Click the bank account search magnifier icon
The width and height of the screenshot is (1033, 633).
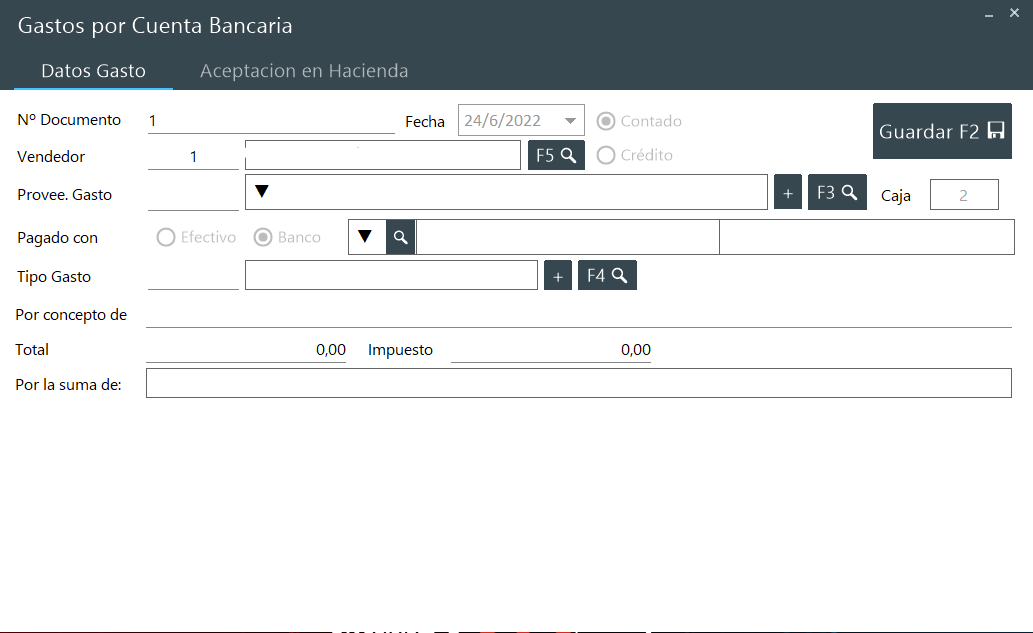pyautogui.click(x=400, y=237)
